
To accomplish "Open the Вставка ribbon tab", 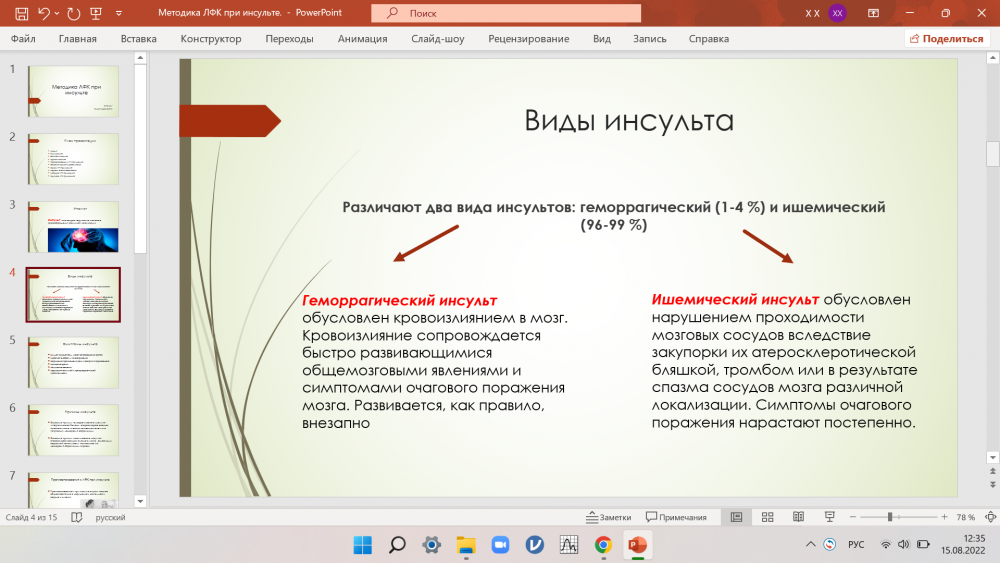I will 138,39.
